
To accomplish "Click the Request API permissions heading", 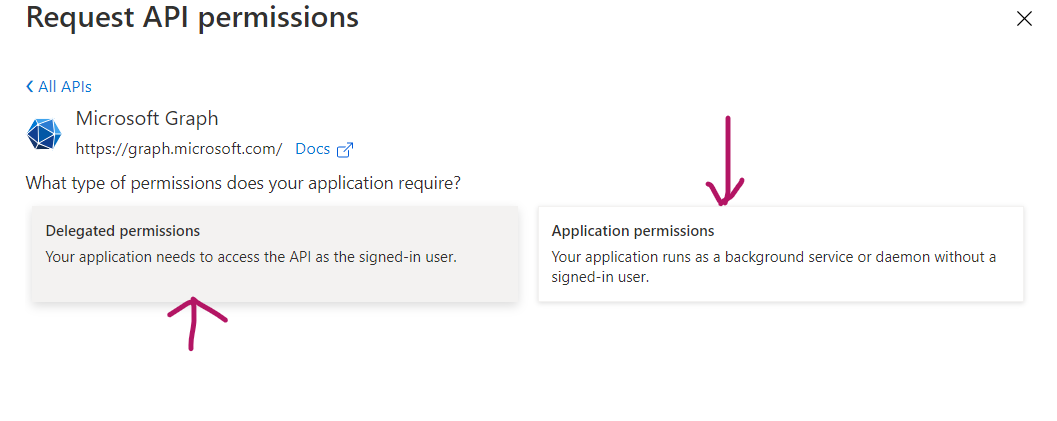I will click(192, 17).
